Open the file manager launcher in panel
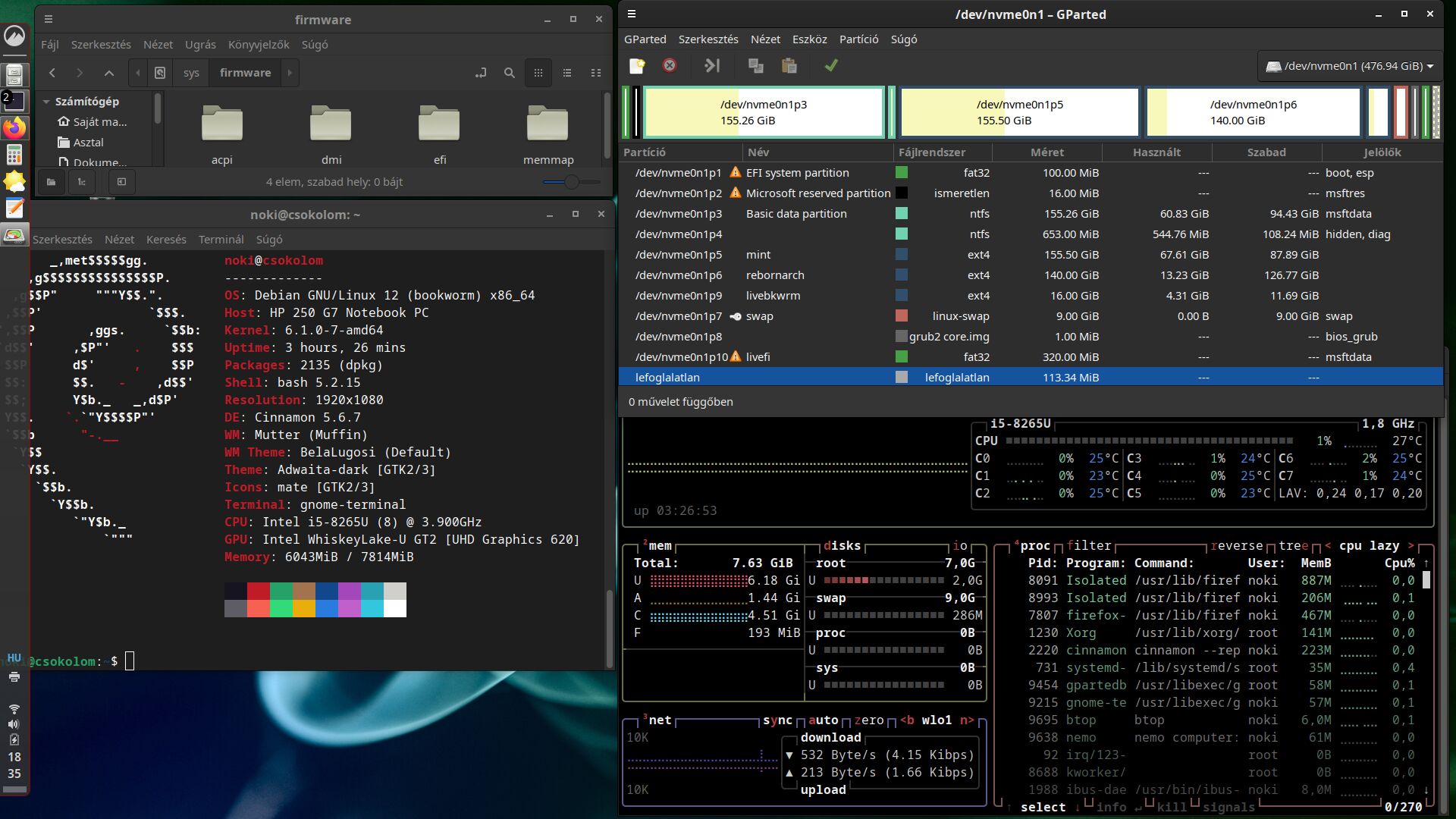The height and width of the screenshot is (819, 1456). click(14, 74)
